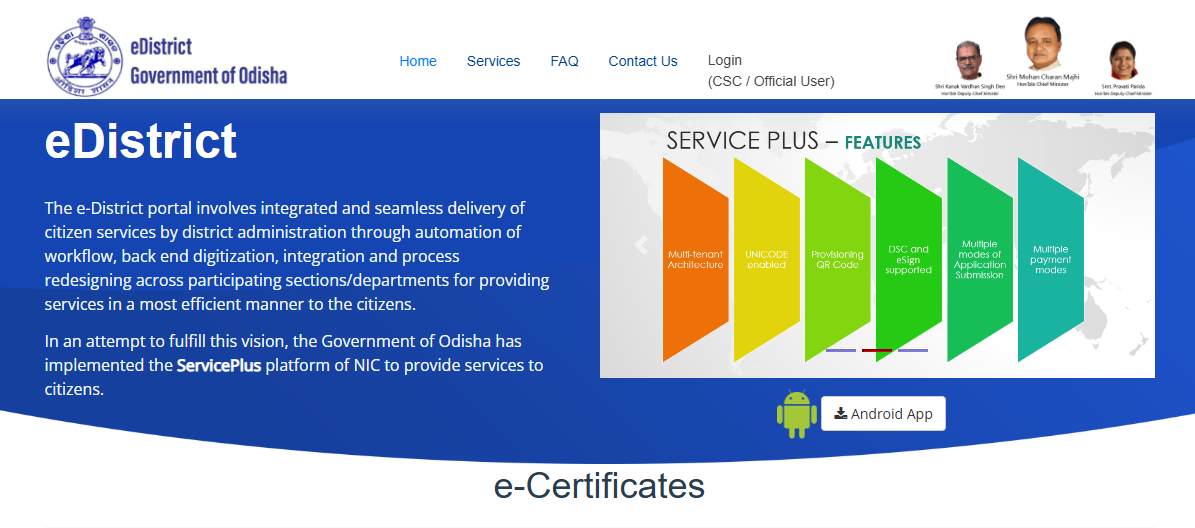Click the teal Multiple payment modes panel
Image resolution: width=1195 pixels, height=528 pixels.
tap(1050, 259)
